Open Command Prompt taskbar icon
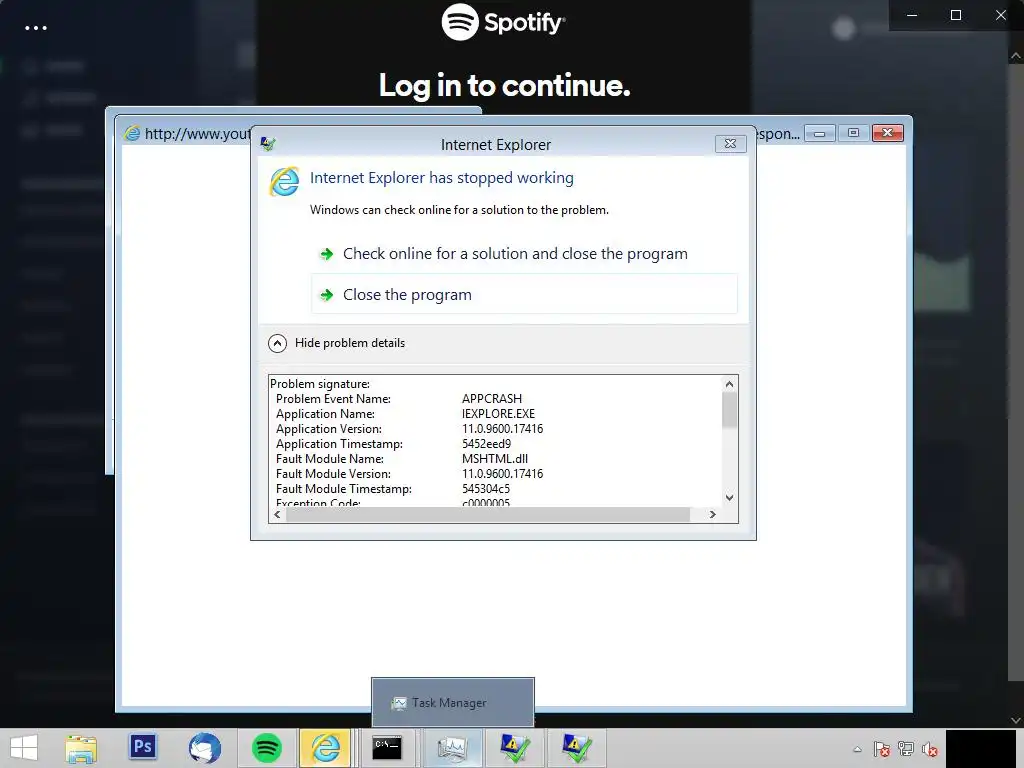 [387, 748]
